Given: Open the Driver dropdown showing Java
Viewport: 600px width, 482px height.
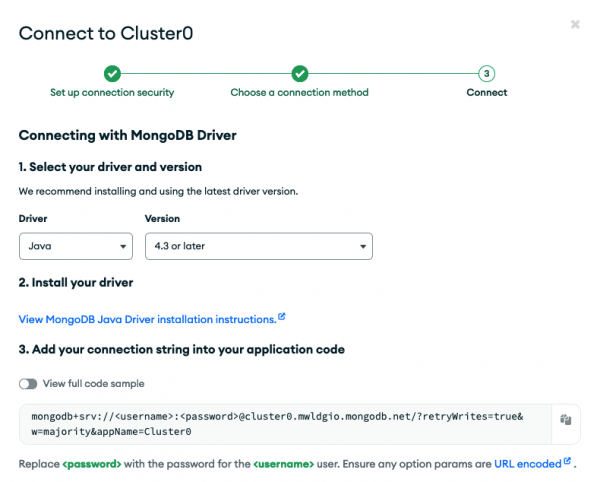Looking at the screenshot, I should tap(76, 246).
